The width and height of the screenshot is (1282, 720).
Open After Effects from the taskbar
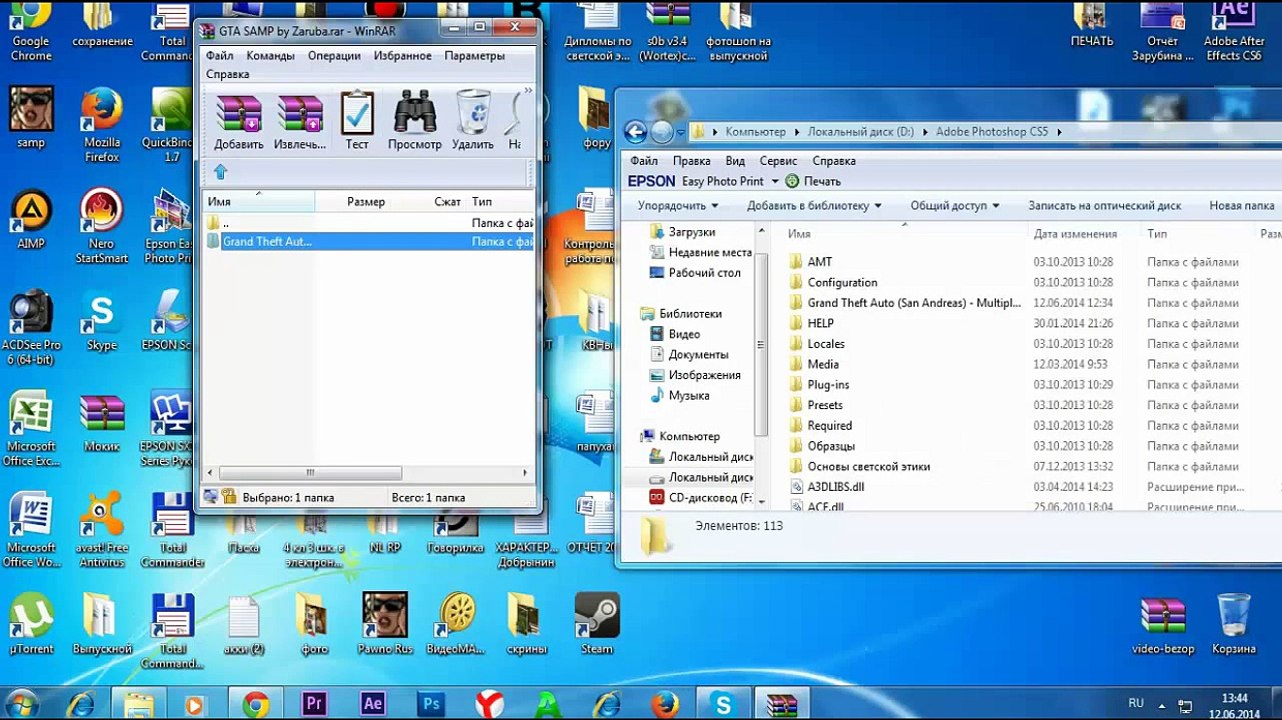[373, 704]
